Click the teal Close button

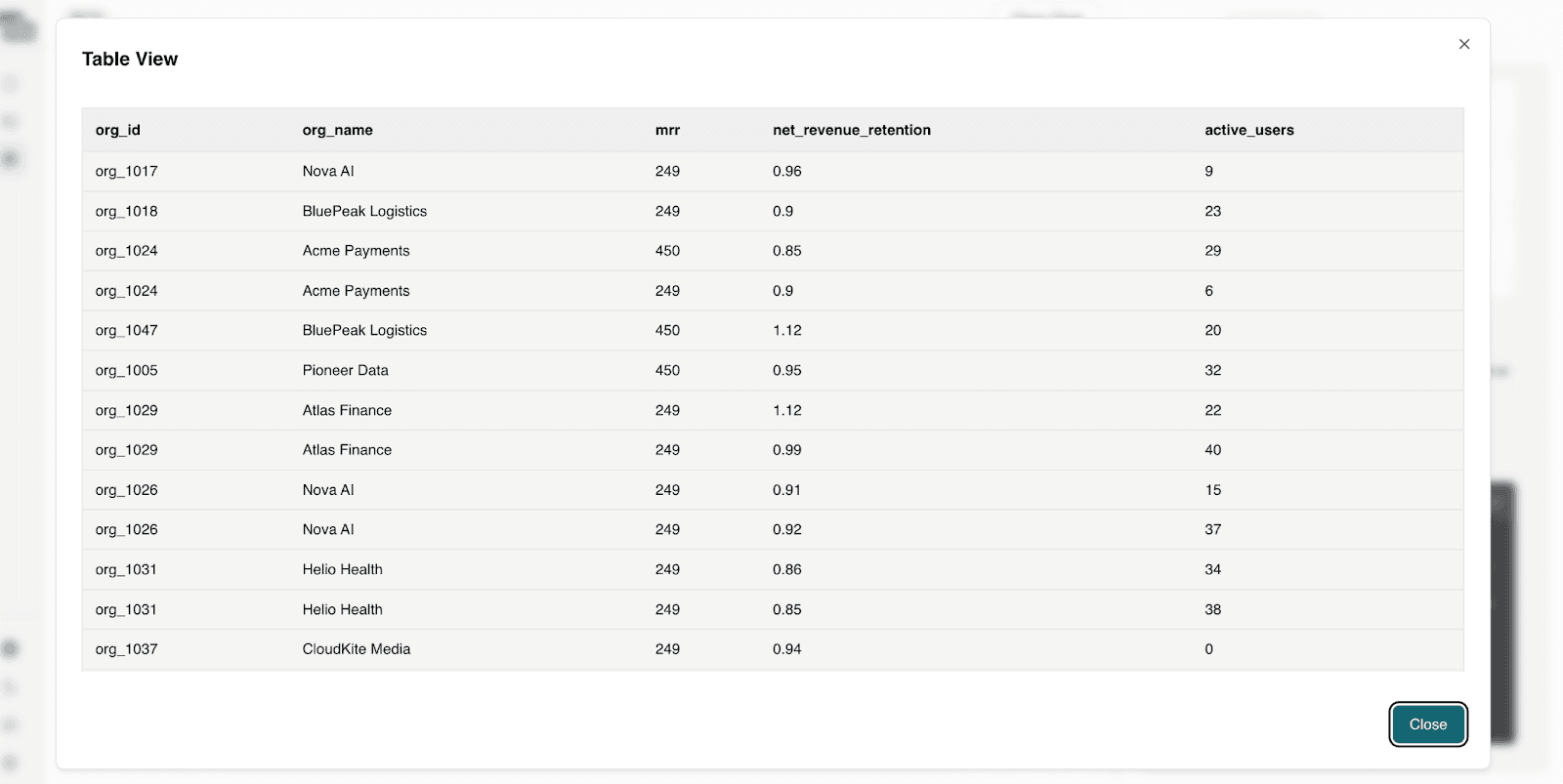coord(1427,724)
